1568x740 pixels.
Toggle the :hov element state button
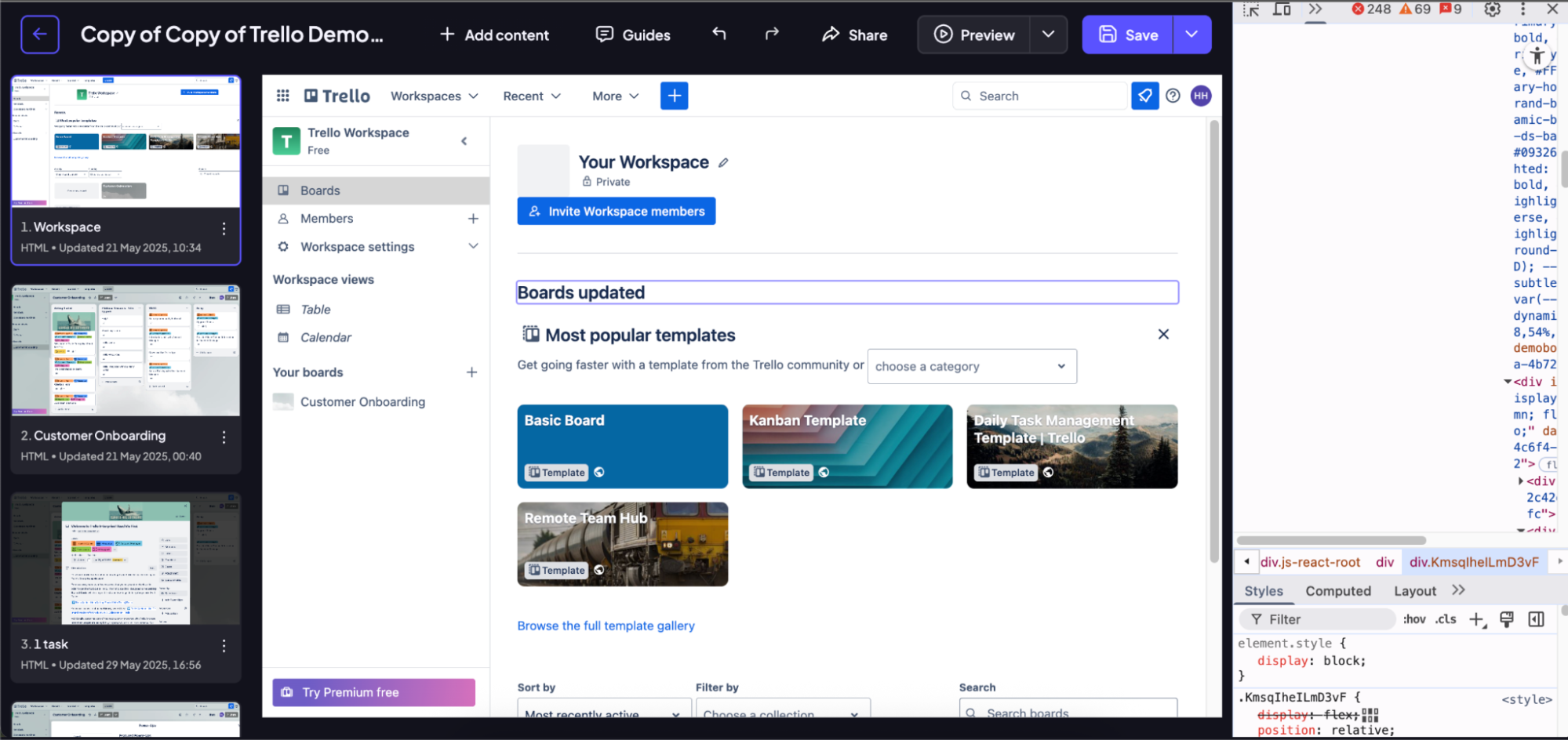coord(1414,619)
